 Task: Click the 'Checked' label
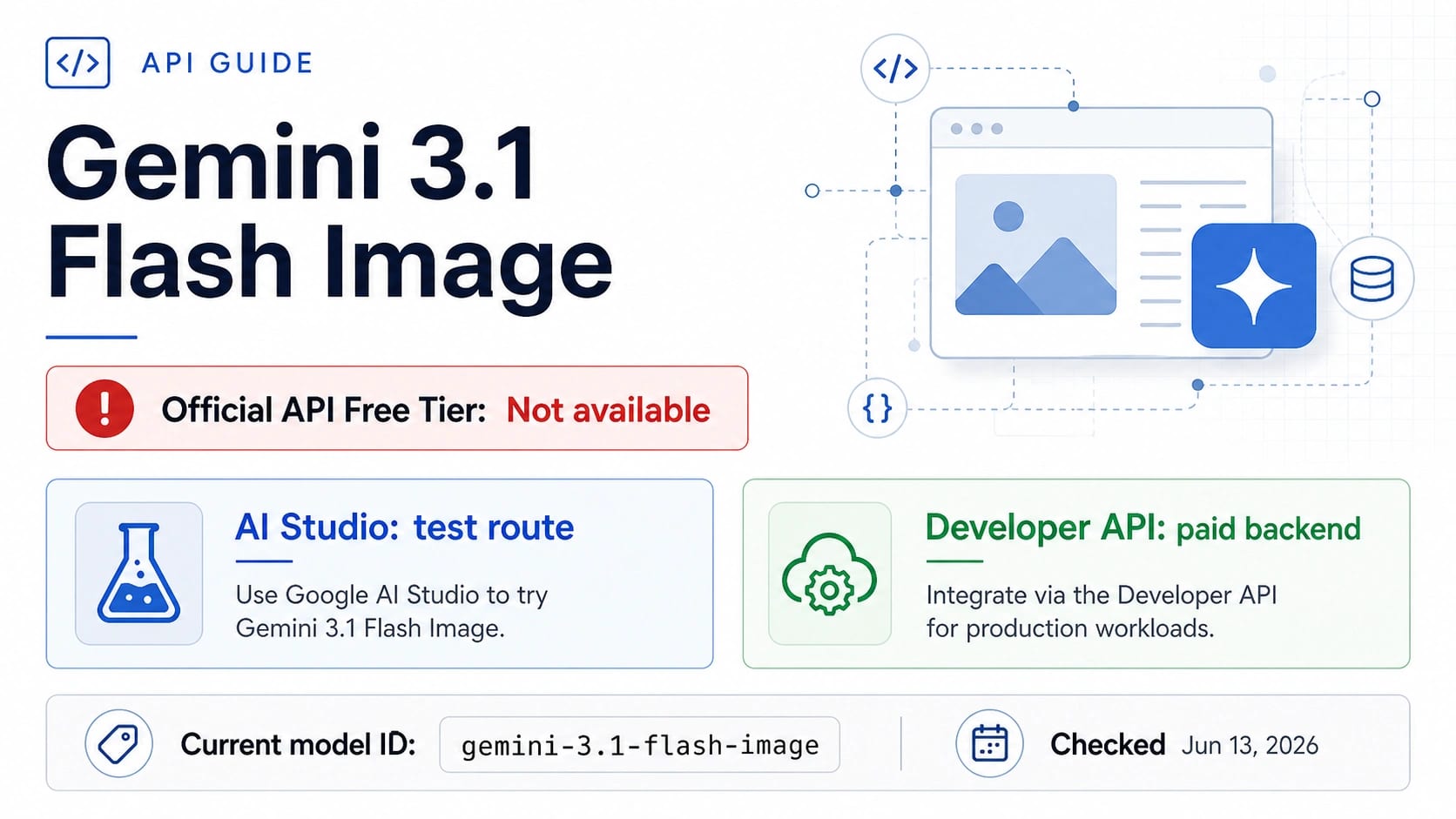click(x=1108, y=745)
